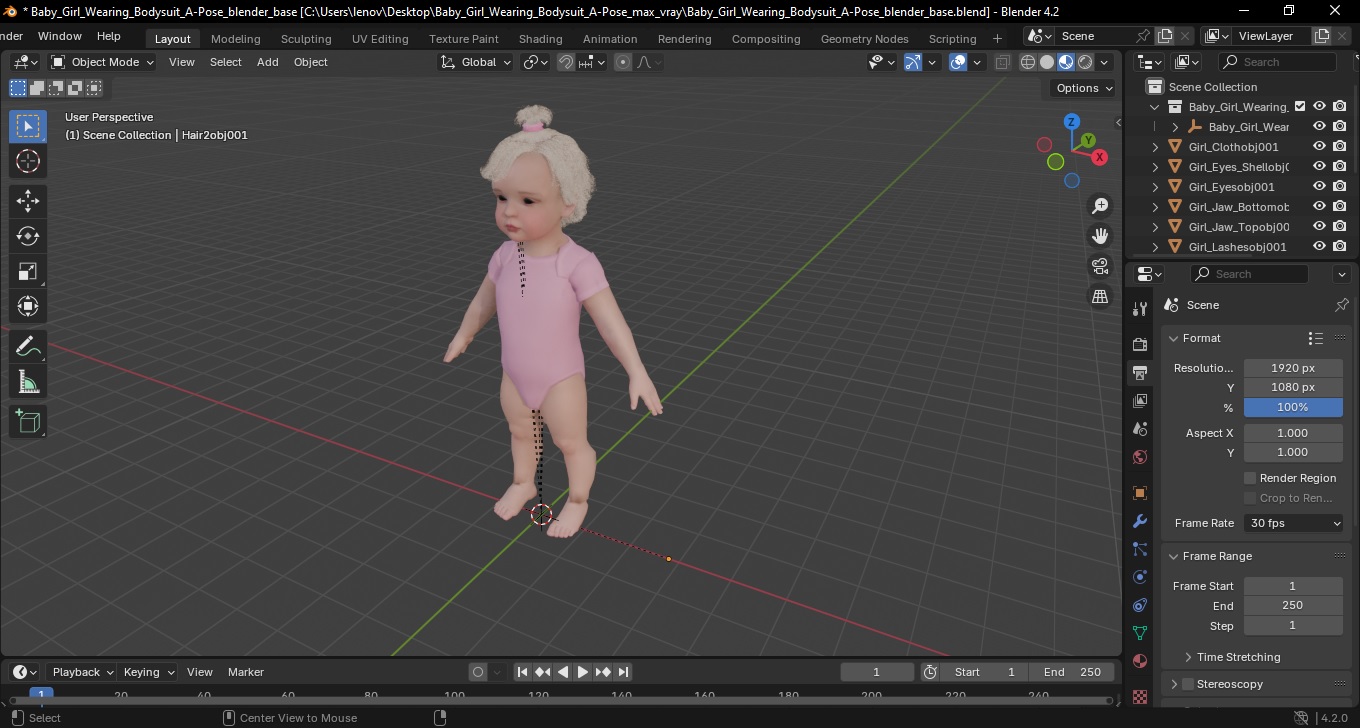The height and width of the screenshot is (728, 1360).
Task: Open the Output properties tab
Action: click(1140, 373)
